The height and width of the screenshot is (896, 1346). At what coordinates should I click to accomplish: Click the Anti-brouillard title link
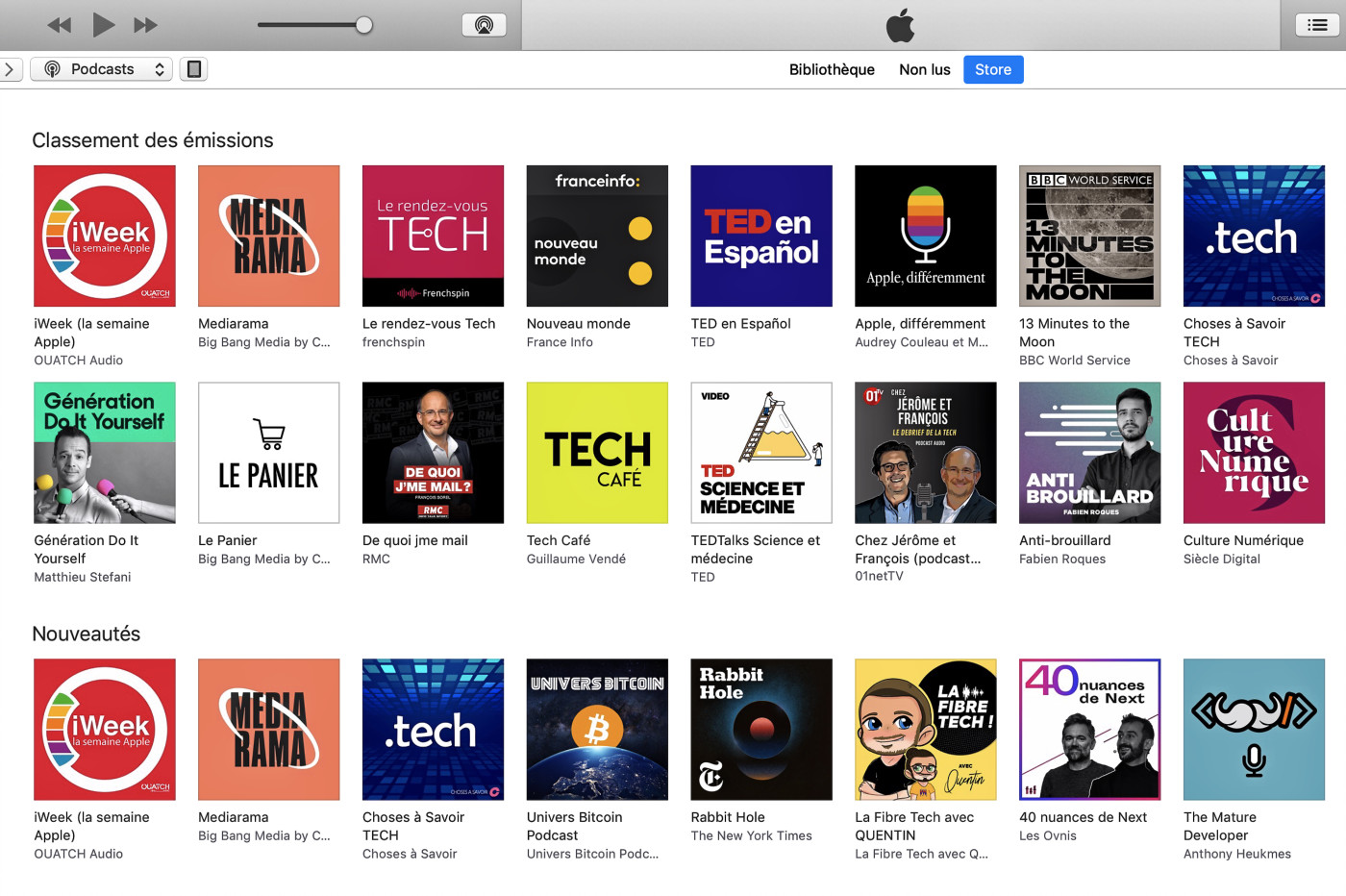tap(1065, 540)
